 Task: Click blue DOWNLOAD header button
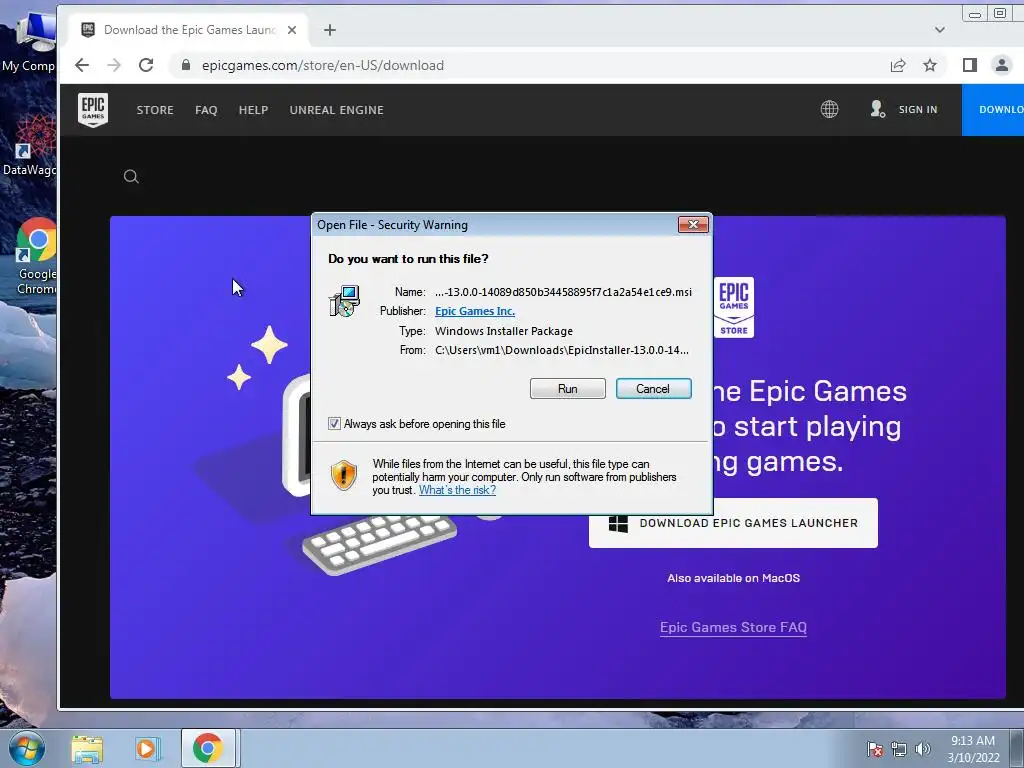[x=993, y=110]
